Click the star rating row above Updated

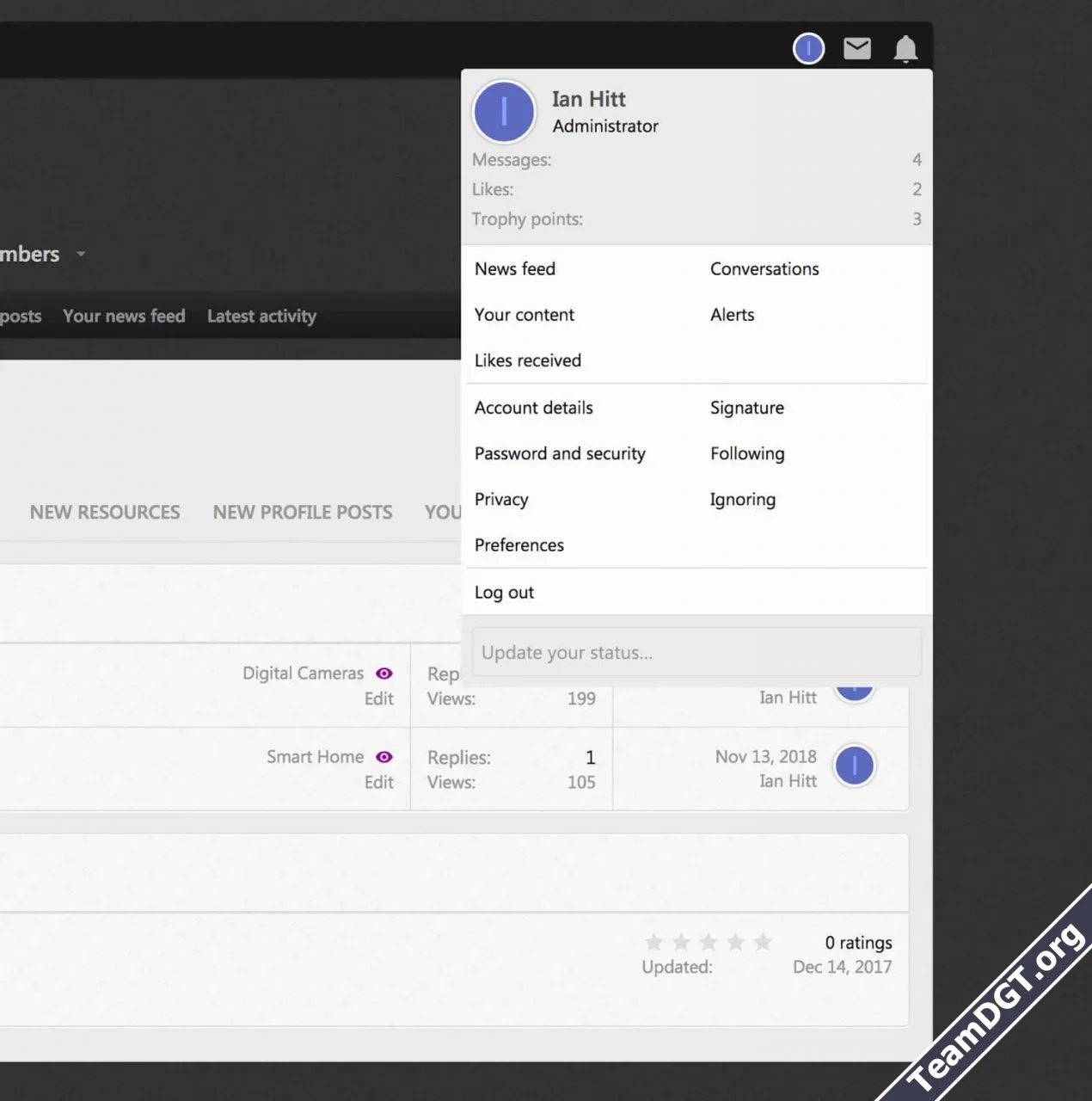(x=708, y=943)
